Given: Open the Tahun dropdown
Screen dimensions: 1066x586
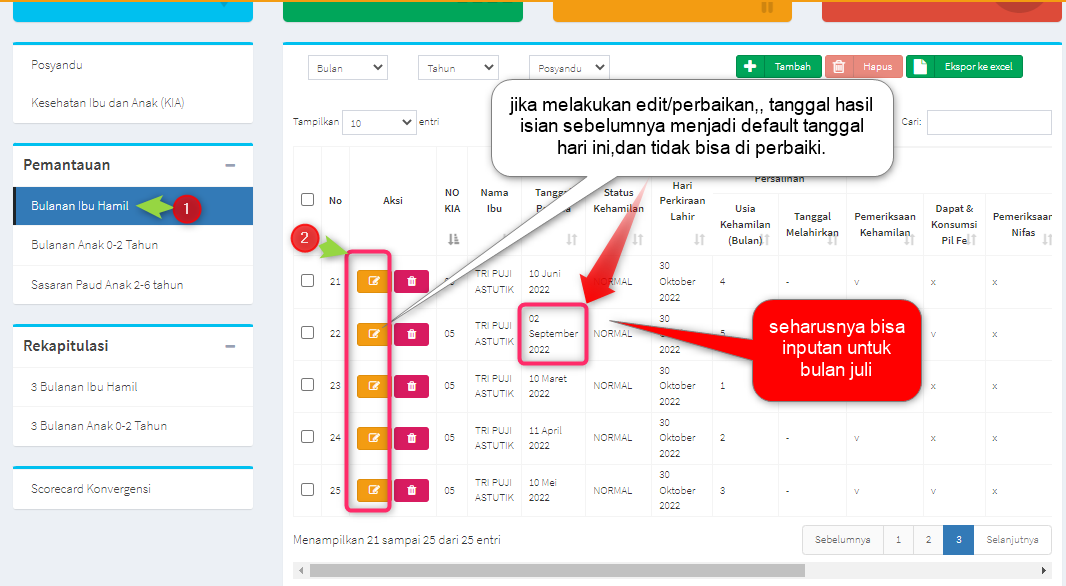Looking at the screenshot, I should 458,67.
